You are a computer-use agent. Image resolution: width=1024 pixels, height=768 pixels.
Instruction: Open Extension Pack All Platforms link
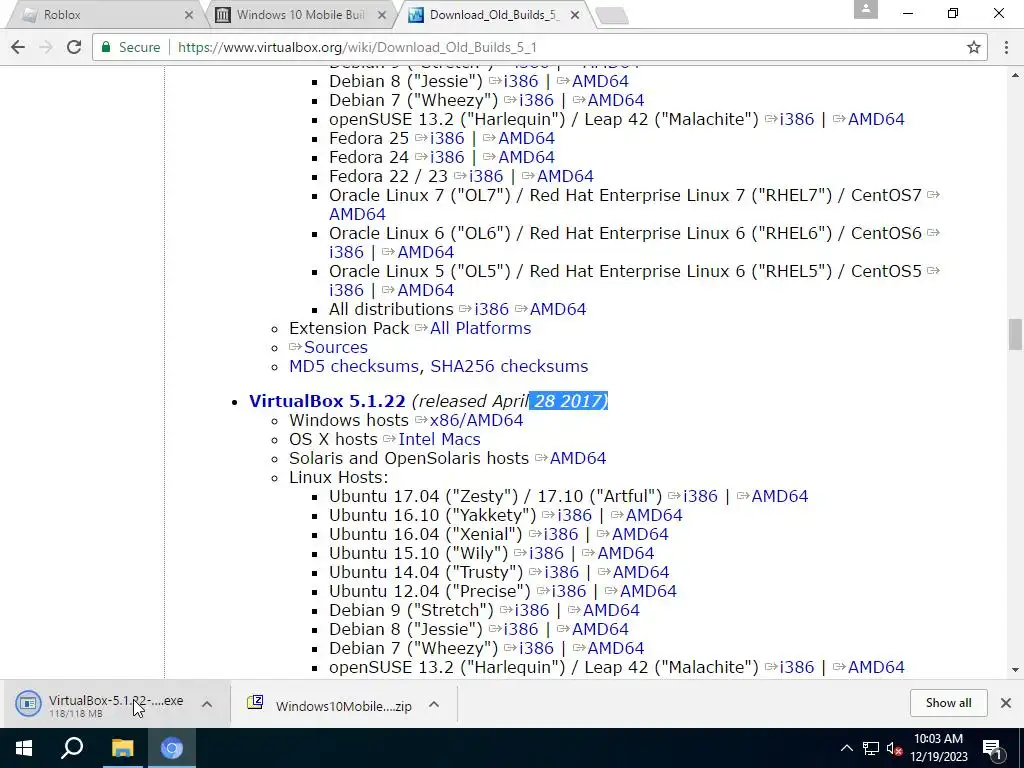[481, 328]
